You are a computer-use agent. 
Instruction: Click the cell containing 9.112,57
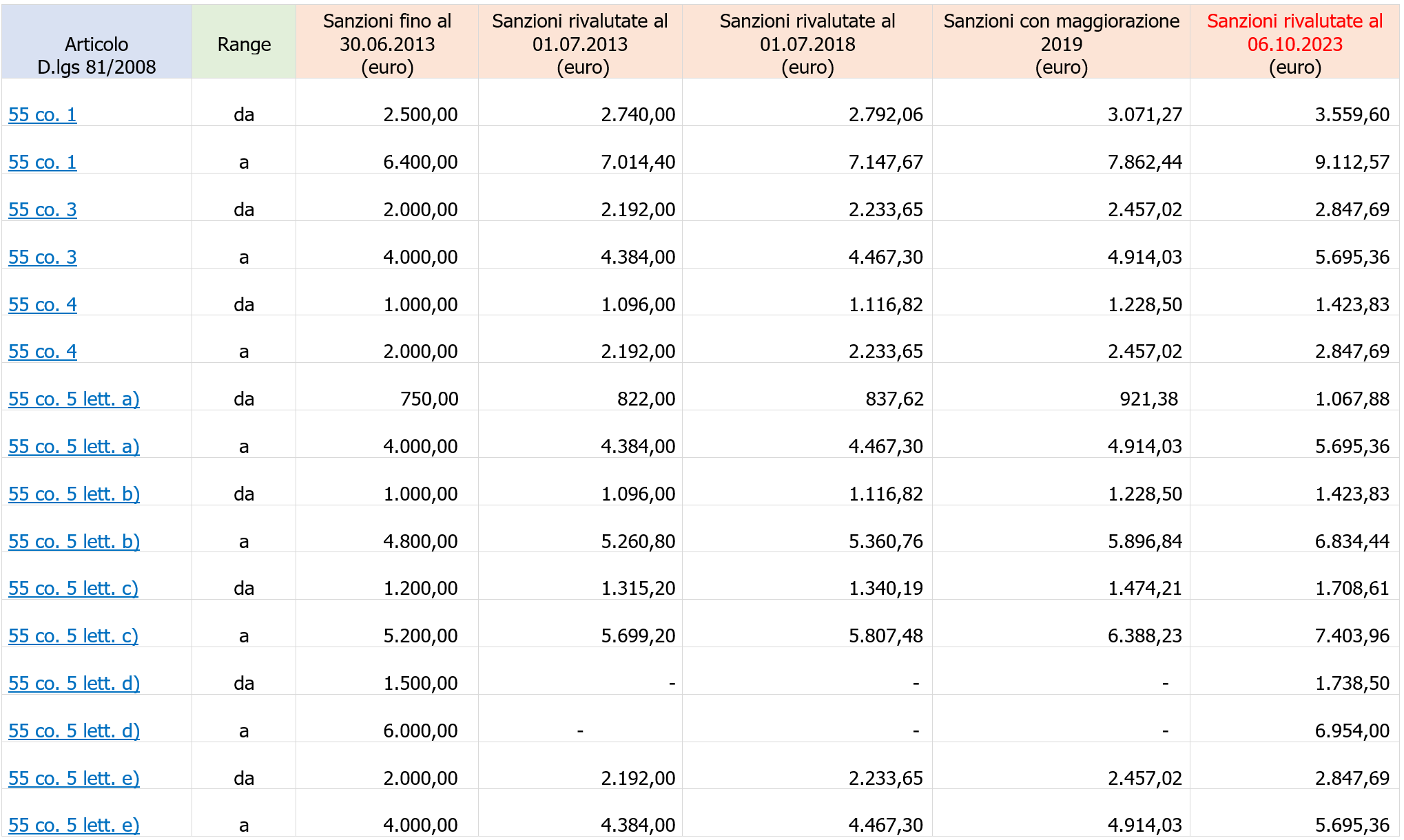[x=1352, y=162]
